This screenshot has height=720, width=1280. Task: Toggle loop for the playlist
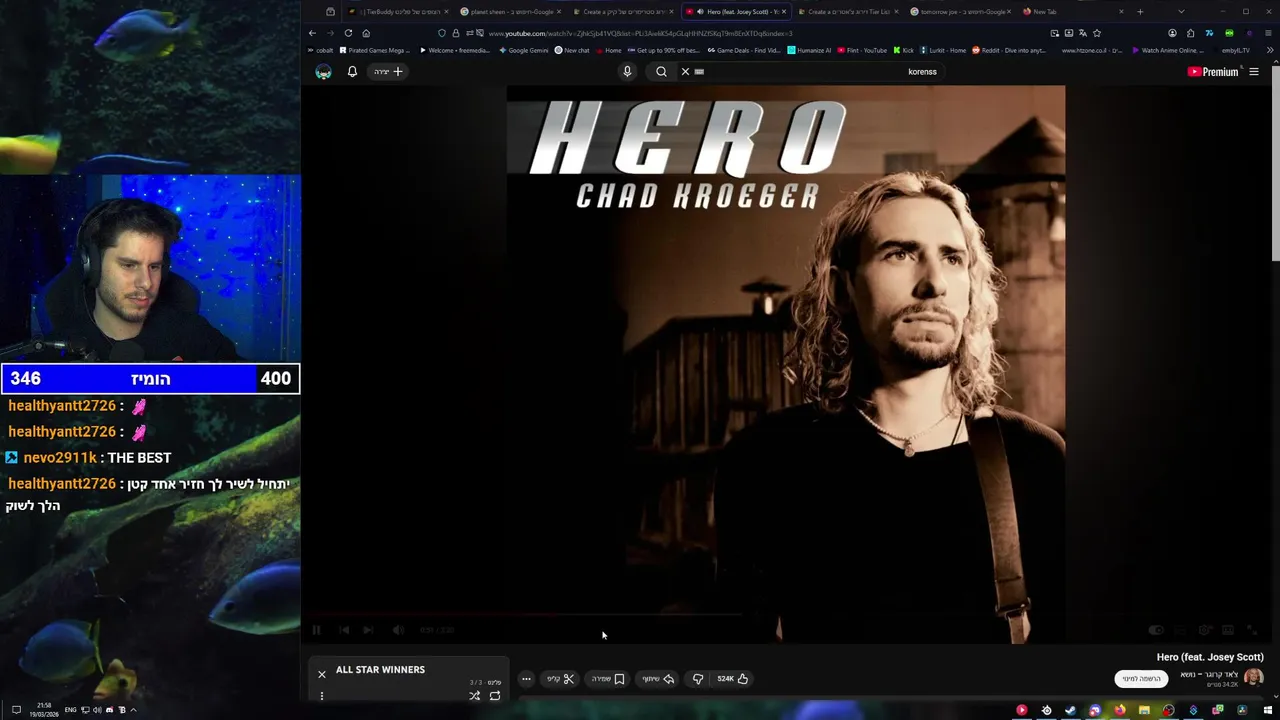point(495,696)
